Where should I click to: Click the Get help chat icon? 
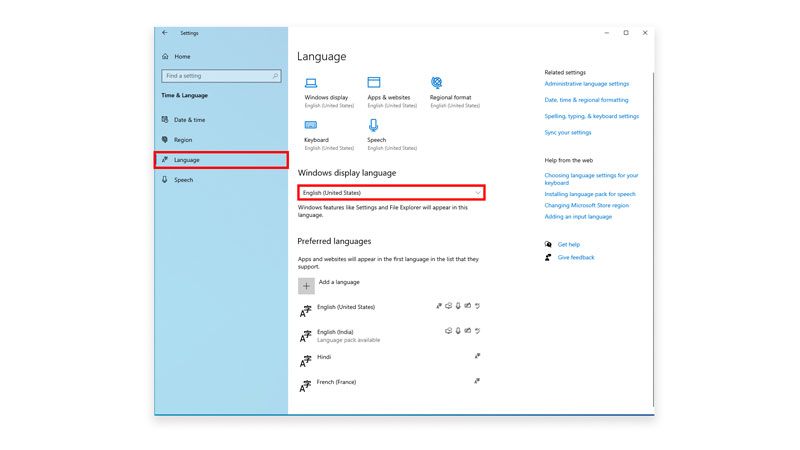(548, 244)
